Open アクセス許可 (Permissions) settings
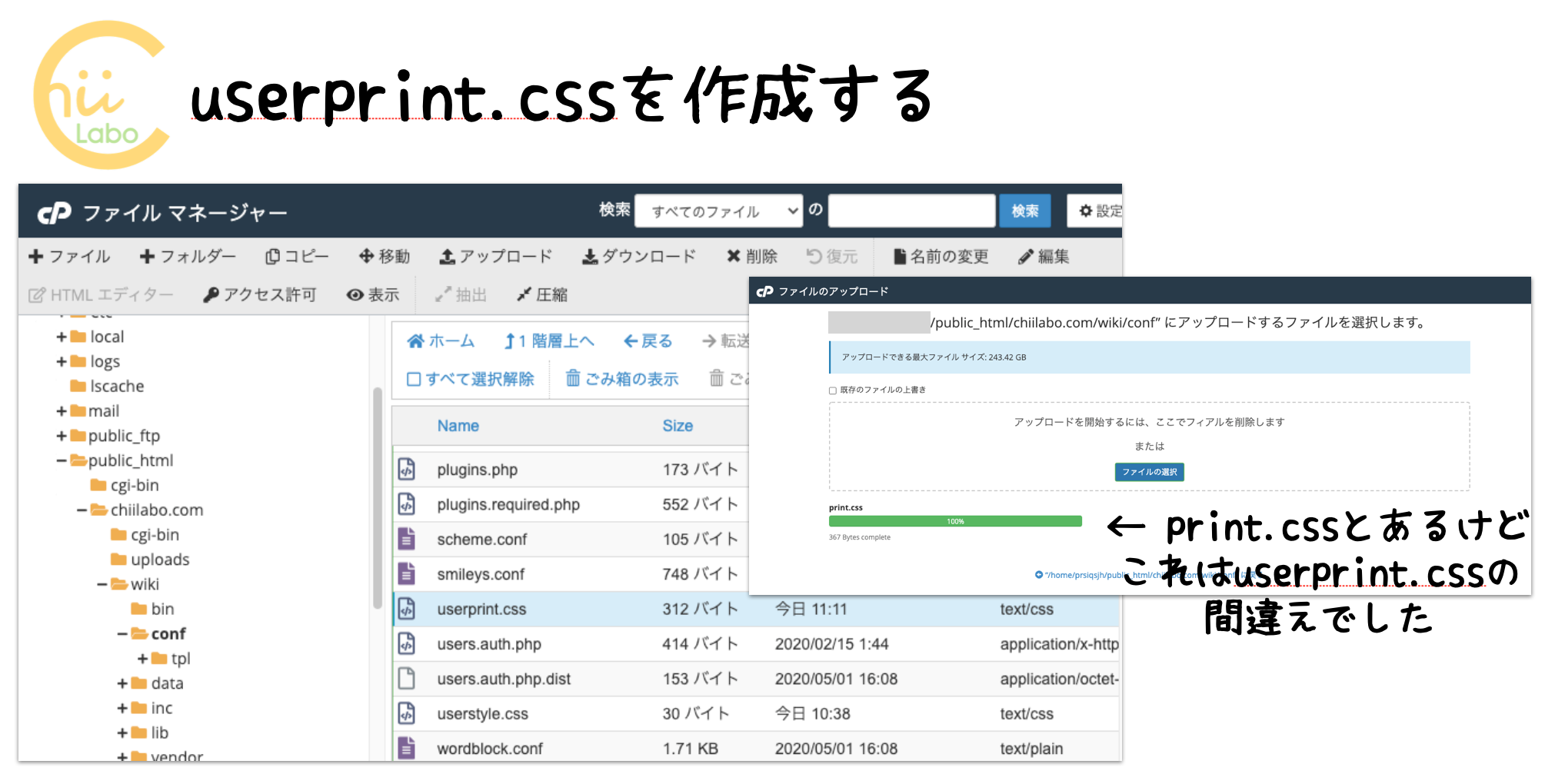 [x=259, y=294]
